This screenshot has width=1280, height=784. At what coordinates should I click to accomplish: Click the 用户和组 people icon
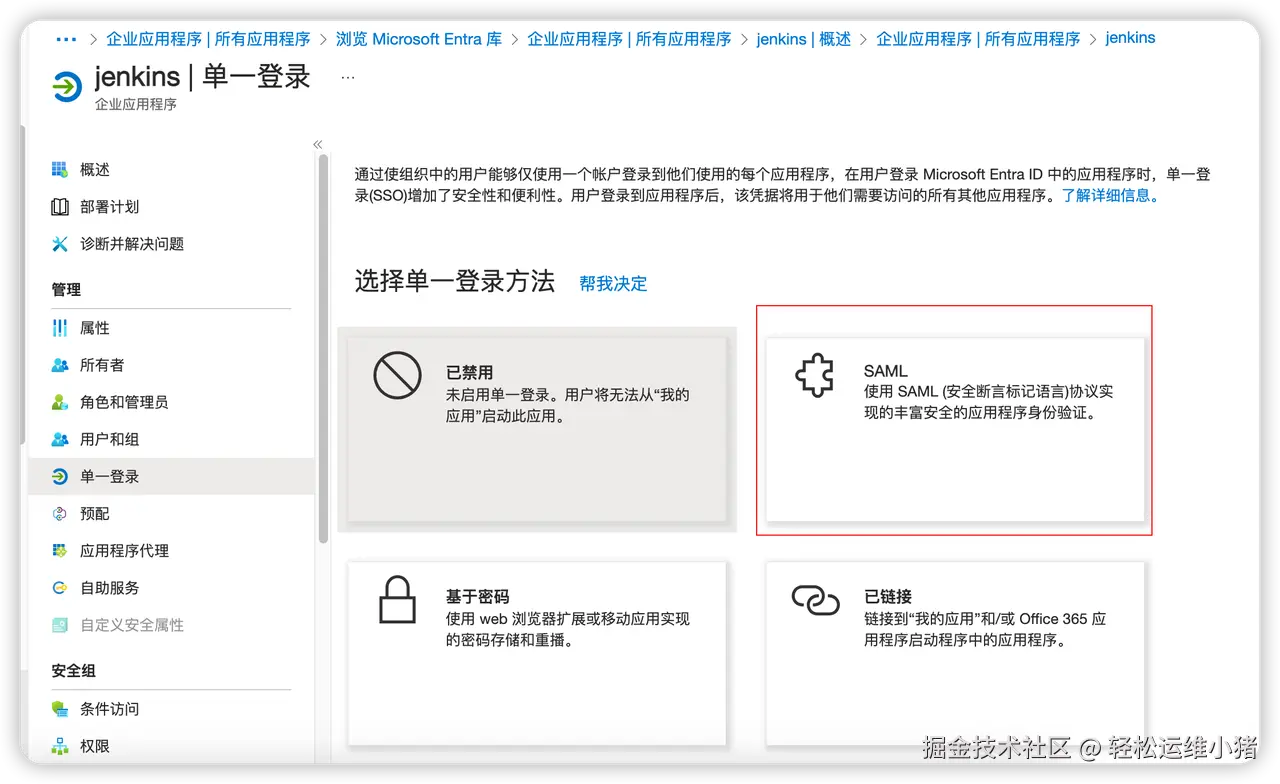coord(60,439)
